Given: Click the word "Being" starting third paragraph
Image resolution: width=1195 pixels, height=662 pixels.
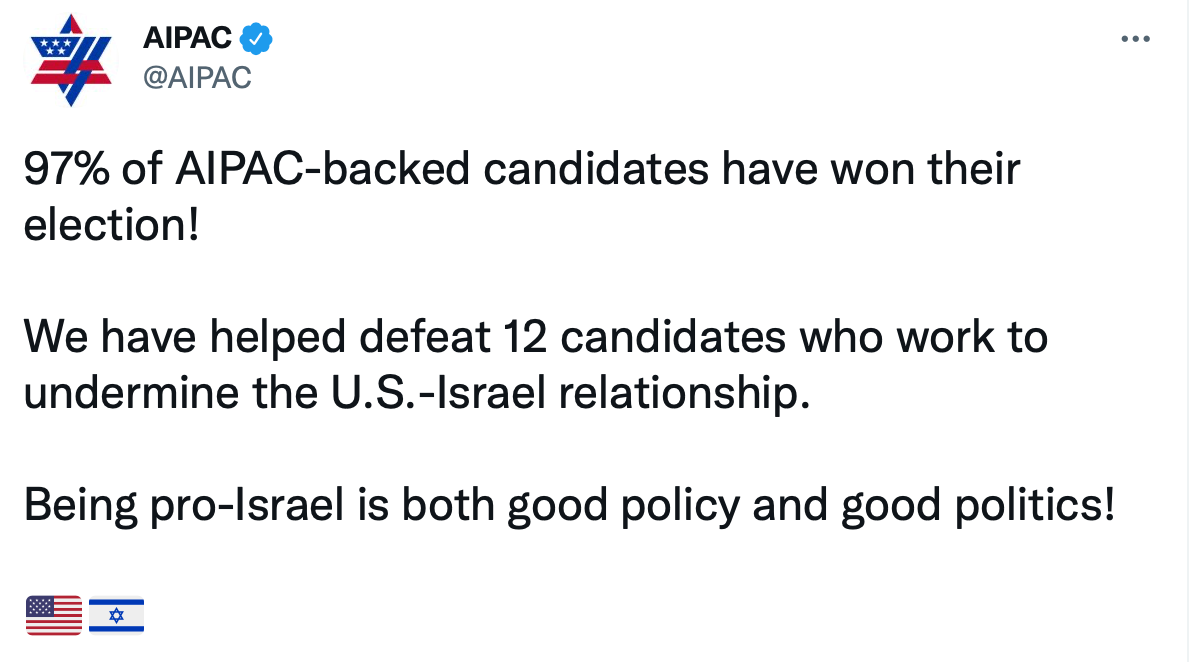Looking at the screenshot, I should click(81, 506).
